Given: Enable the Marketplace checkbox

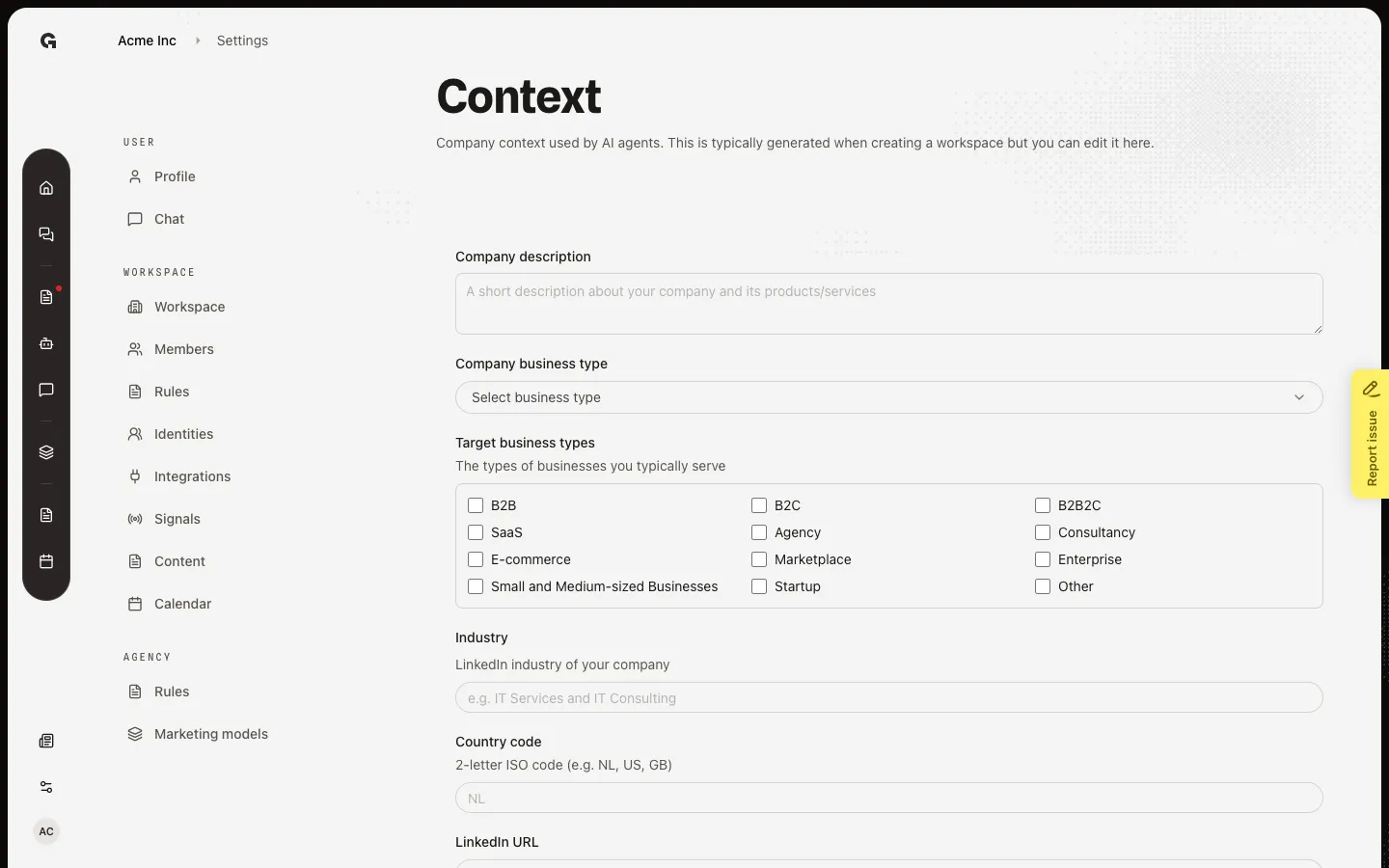Looking at the screenshot, I should coord(759,559).
